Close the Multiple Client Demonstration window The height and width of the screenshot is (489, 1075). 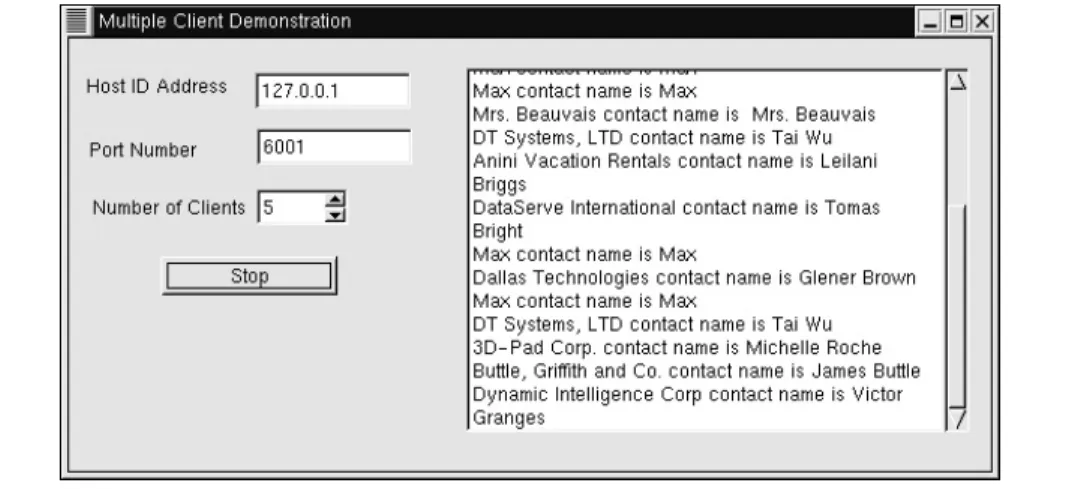982,22
